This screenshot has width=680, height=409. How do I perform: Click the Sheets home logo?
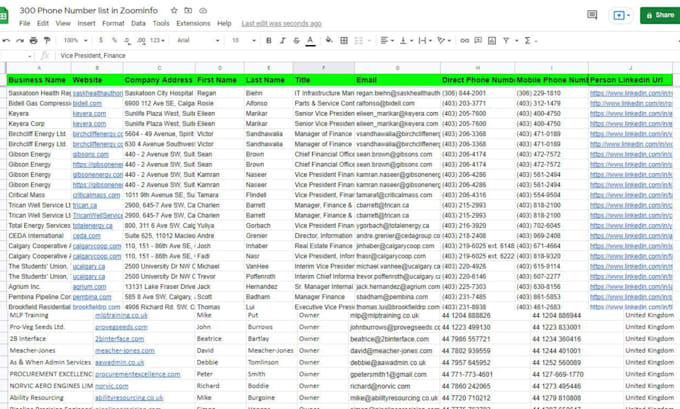pos(3,16)
